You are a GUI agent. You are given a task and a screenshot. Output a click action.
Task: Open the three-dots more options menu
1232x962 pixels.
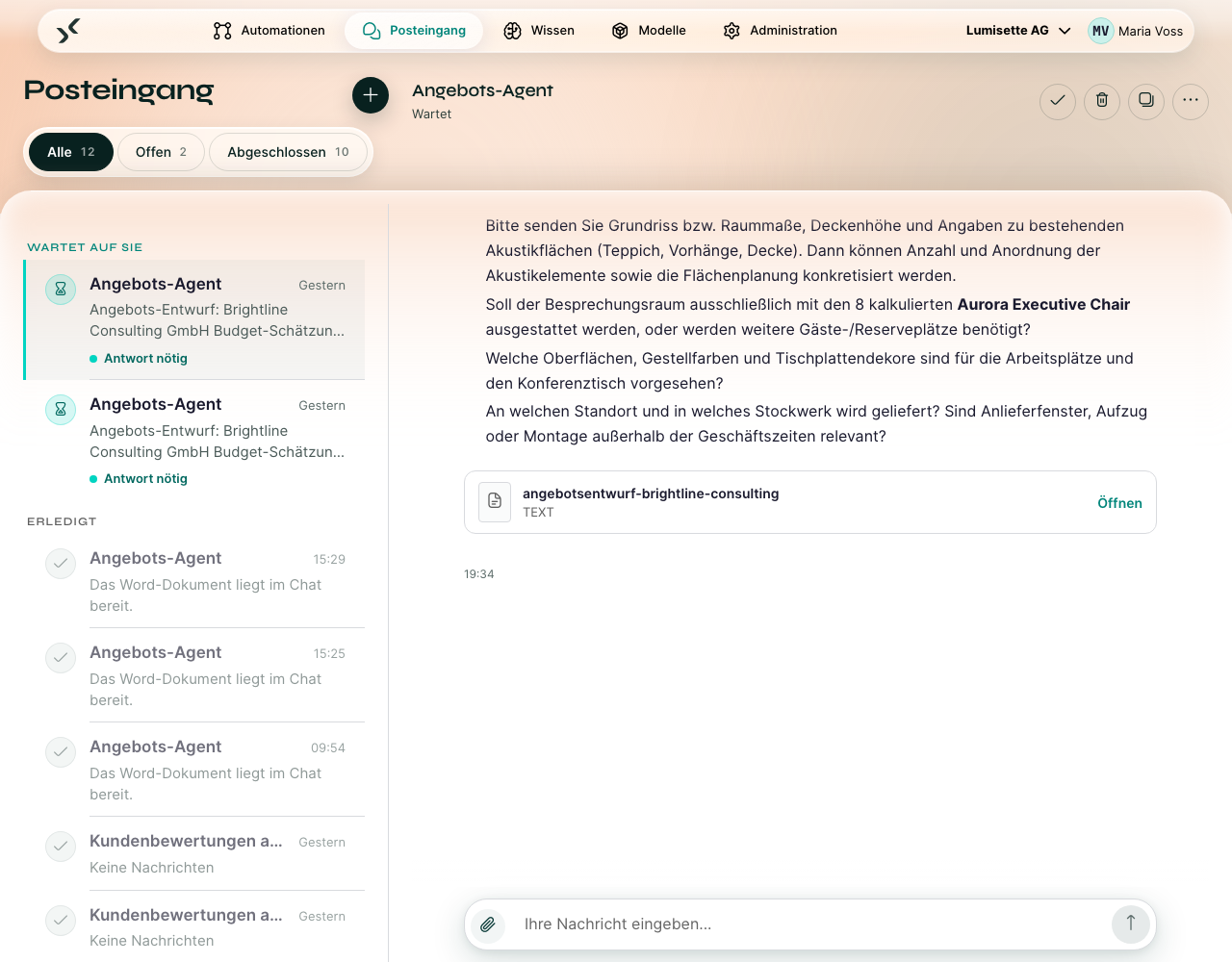click(x=1191, y=100)
